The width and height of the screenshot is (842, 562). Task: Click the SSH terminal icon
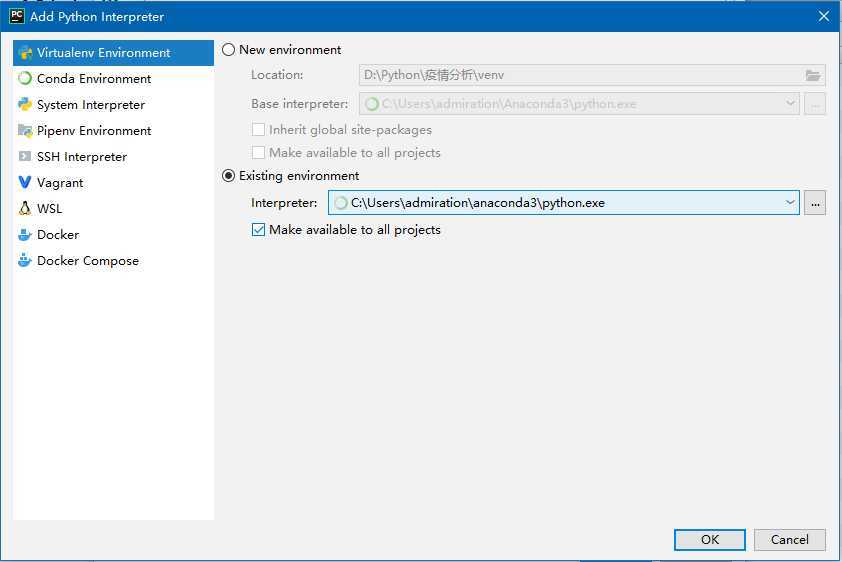25,156
